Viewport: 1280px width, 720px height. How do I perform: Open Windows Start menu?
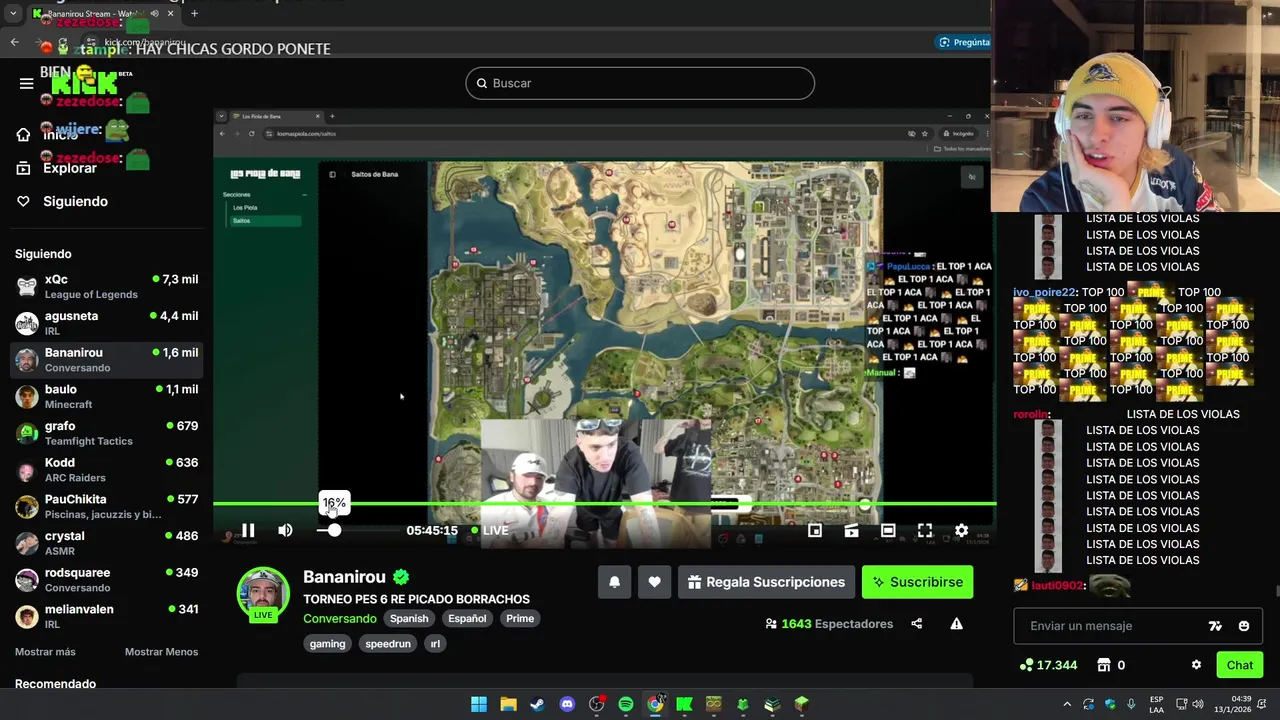coord(479,704)
